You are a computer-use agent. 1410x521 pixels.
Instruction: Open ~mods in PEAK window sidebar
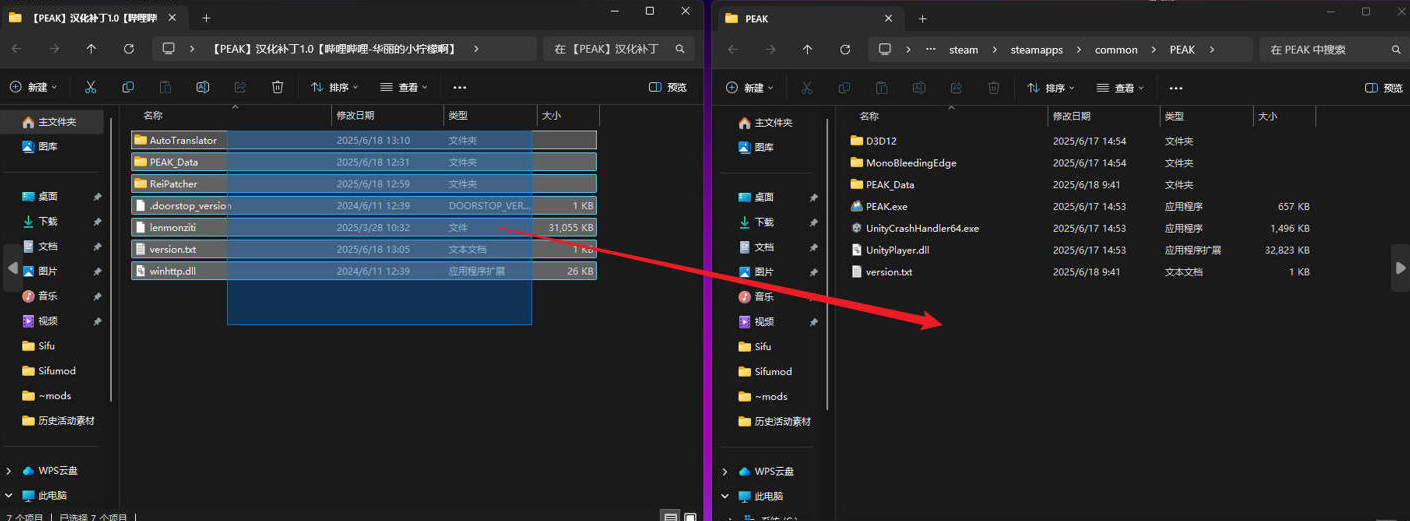coord(773,396)
